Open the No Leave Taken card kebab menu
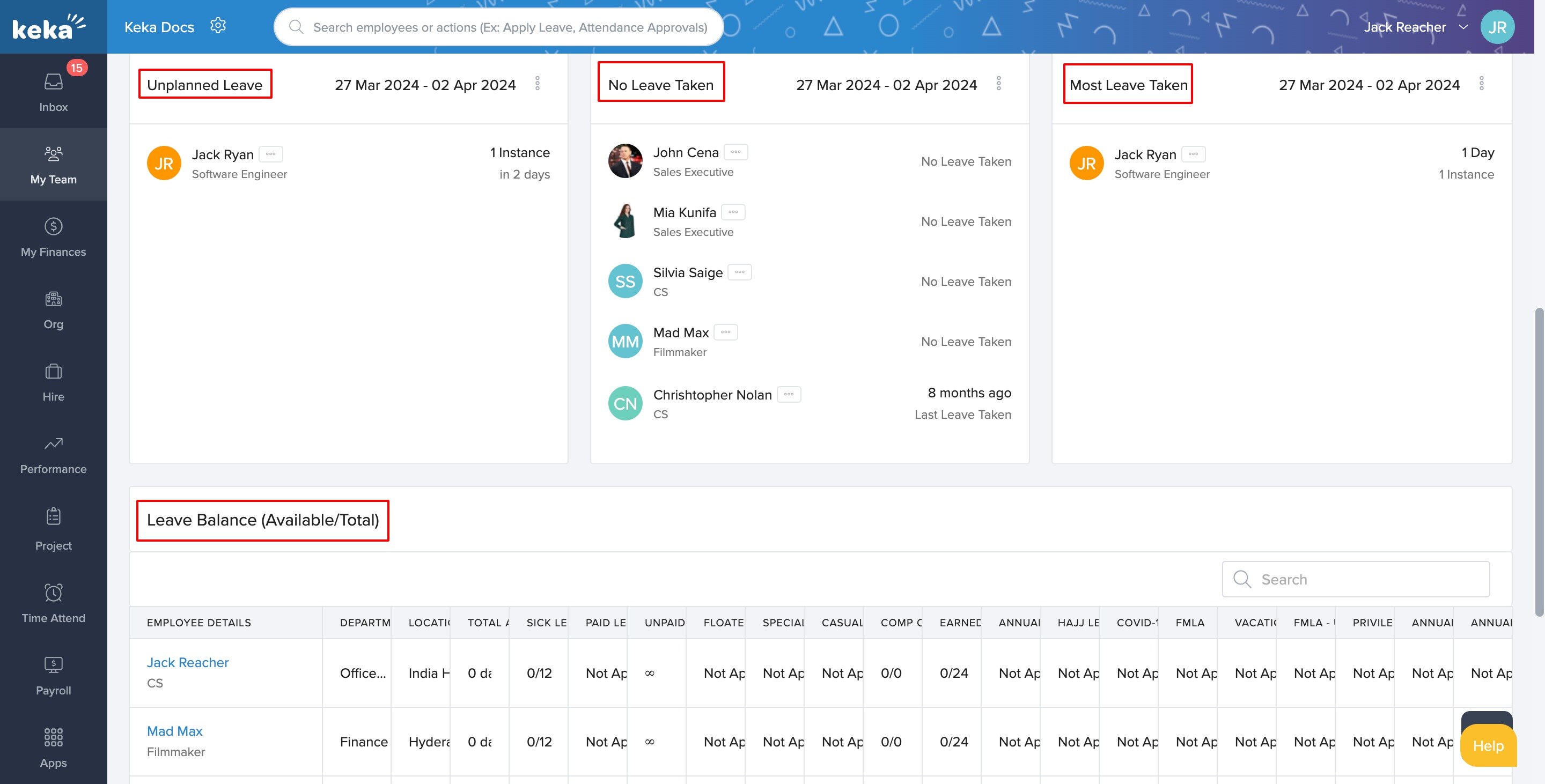This screenshot has height=784, width=1545. coord(998,84)
